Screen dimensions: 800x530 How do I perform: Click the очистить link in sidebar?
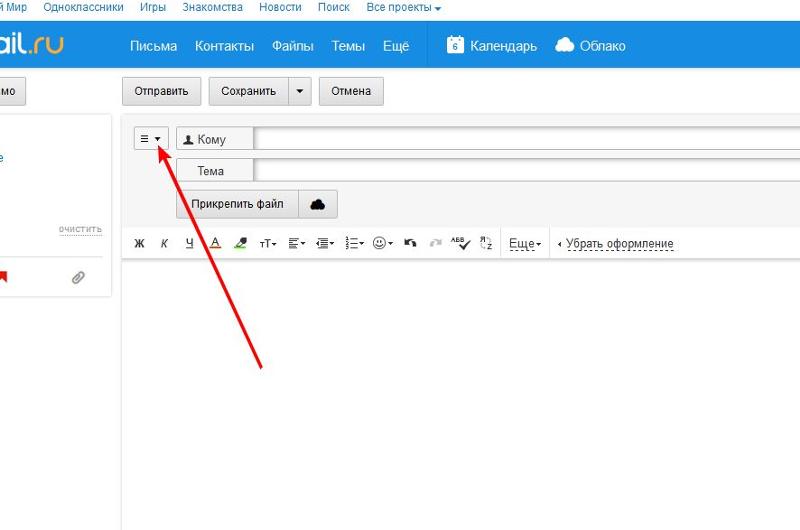point(80,229)
